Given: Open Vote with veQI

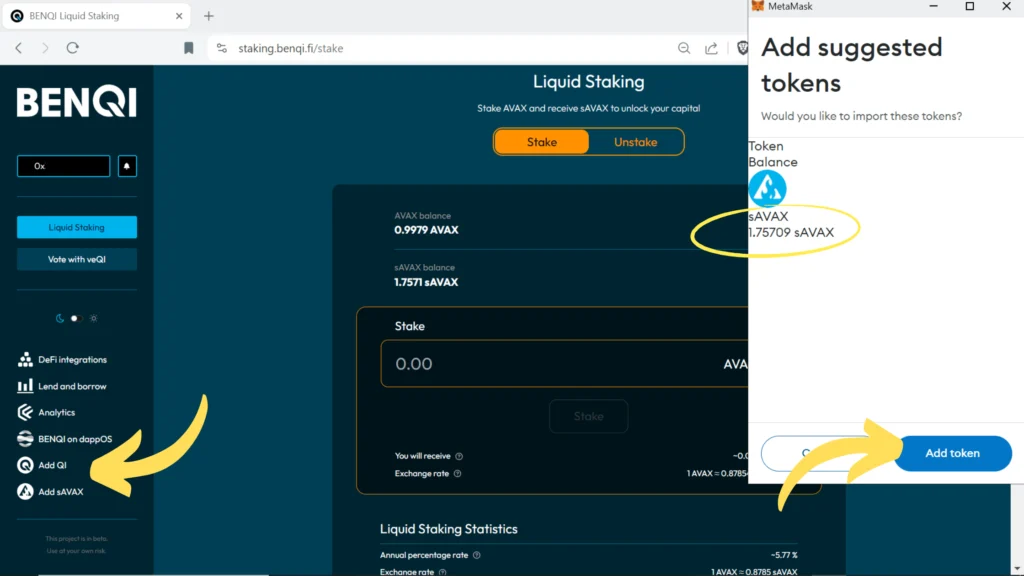Looking at the screenshot, I should (x=77, y=260).
